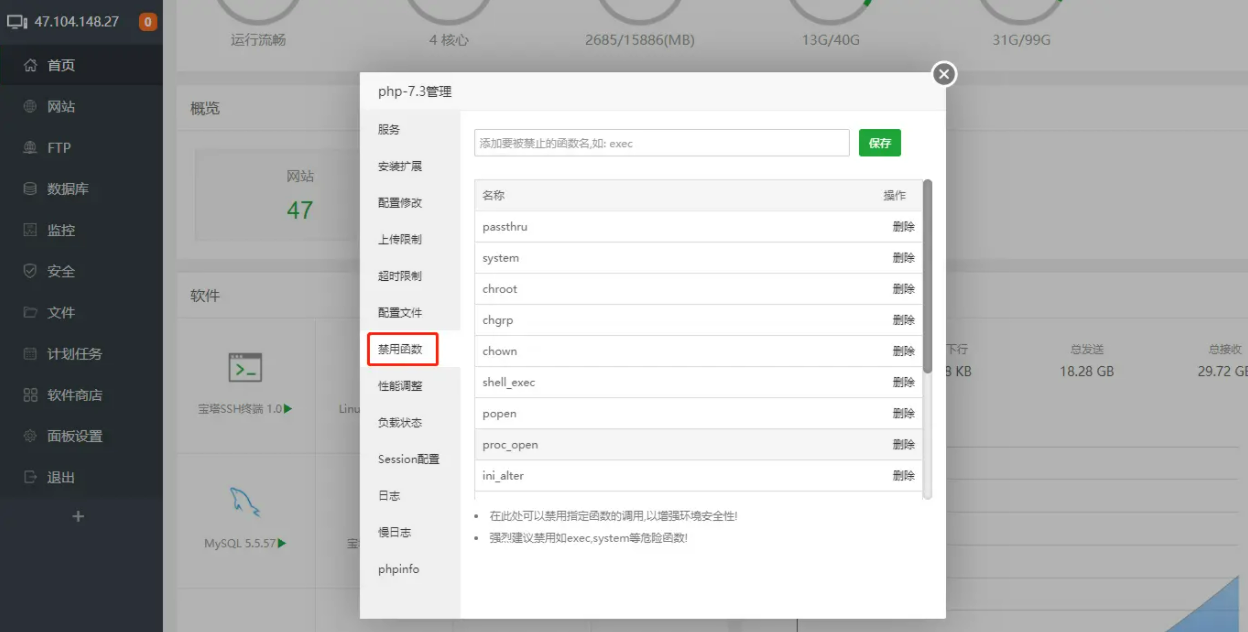
Task: Click the gear icon for 面板设置
Action: click(30, 436)
